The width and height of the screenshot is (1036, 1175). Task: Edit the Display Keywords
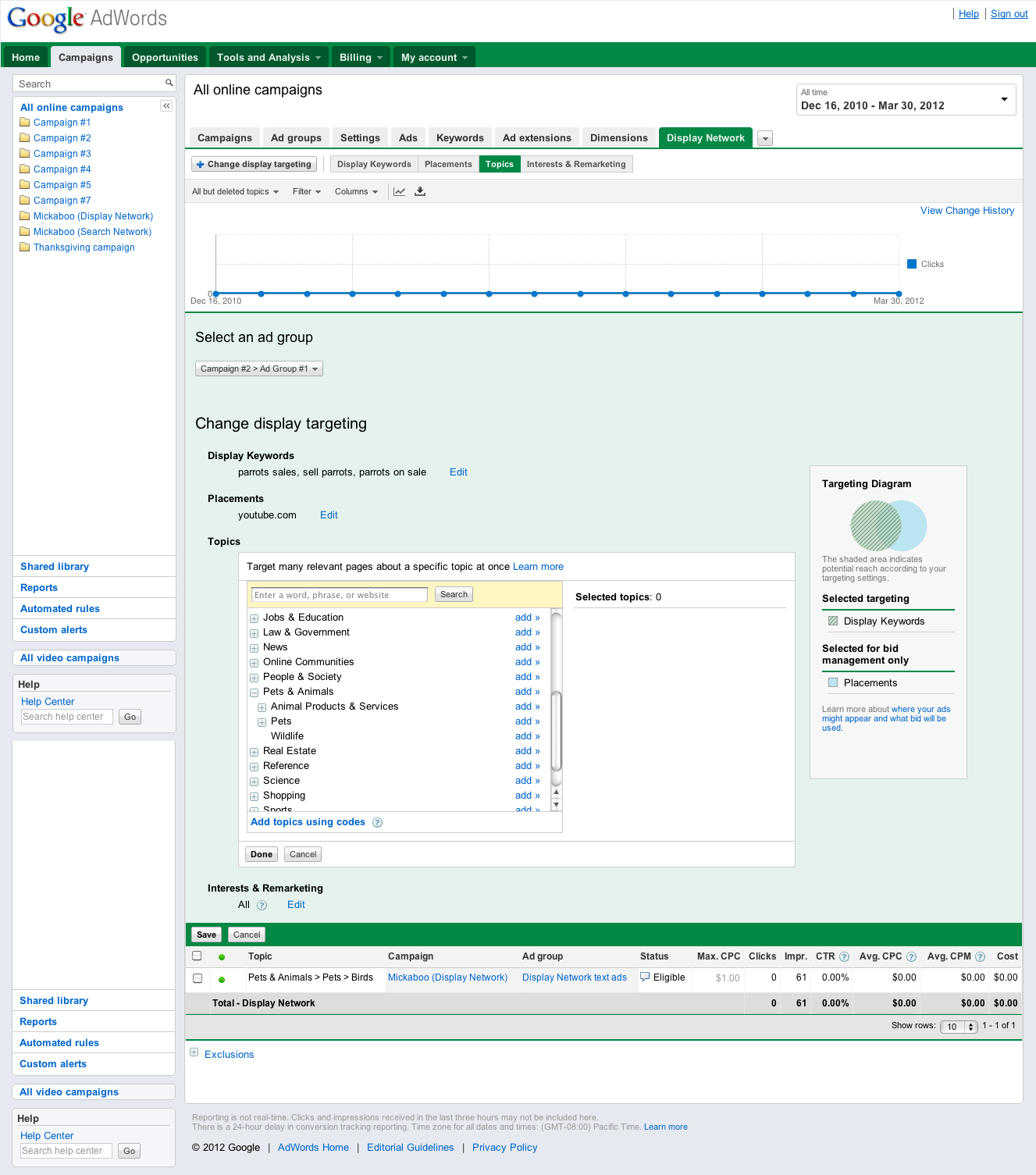tap(458, 472)
